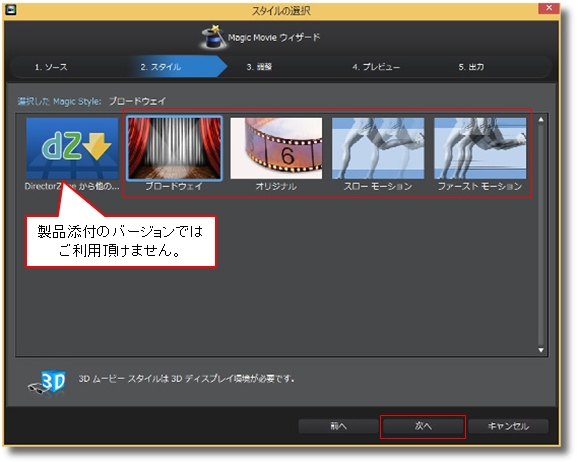The image size is (577, 462).
Task: Click the 3D ムービー スタイル notice text
Action: [x=186, y=379]
